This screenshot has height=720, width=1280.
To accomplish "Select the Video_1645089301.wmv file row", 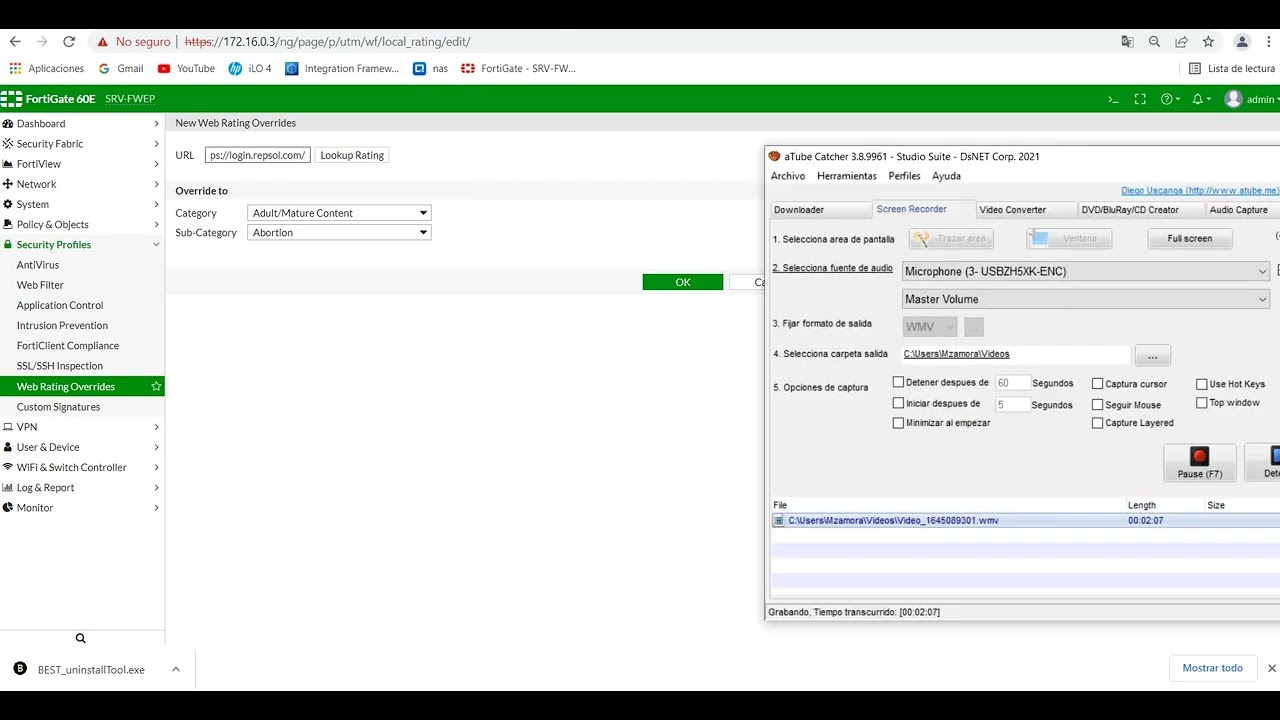I will tap(1025, 520).
